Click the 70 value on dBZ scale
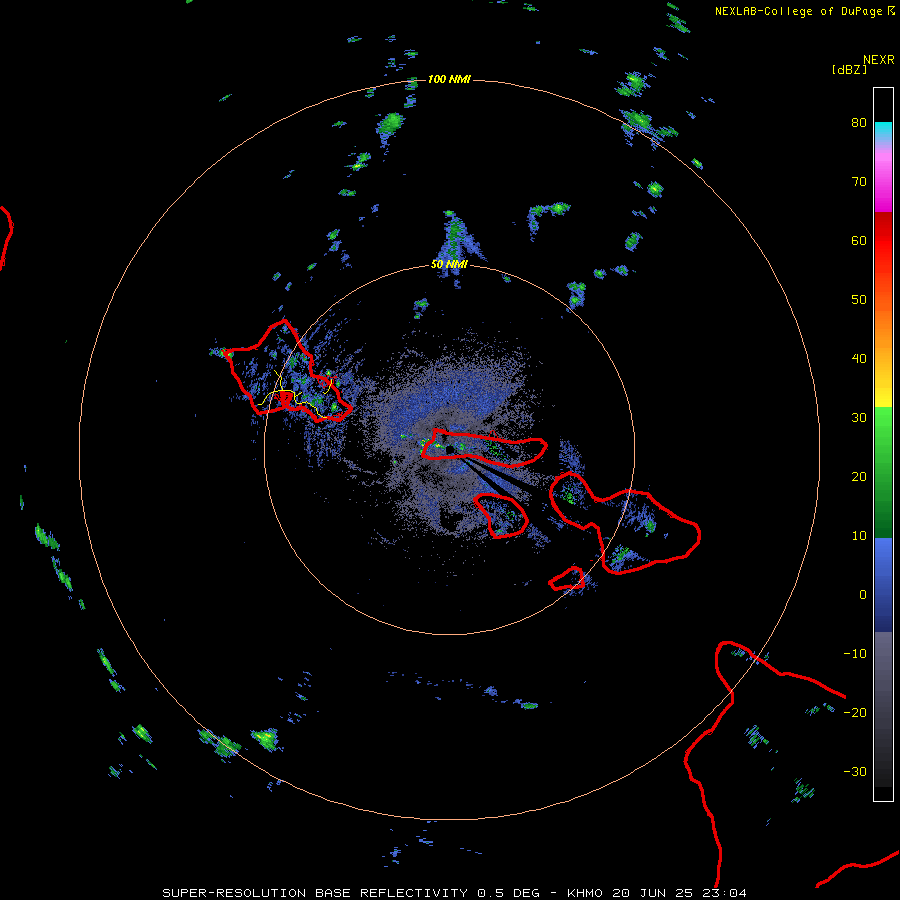This screenshot has height=900, width=900. (x=859, y=182)
